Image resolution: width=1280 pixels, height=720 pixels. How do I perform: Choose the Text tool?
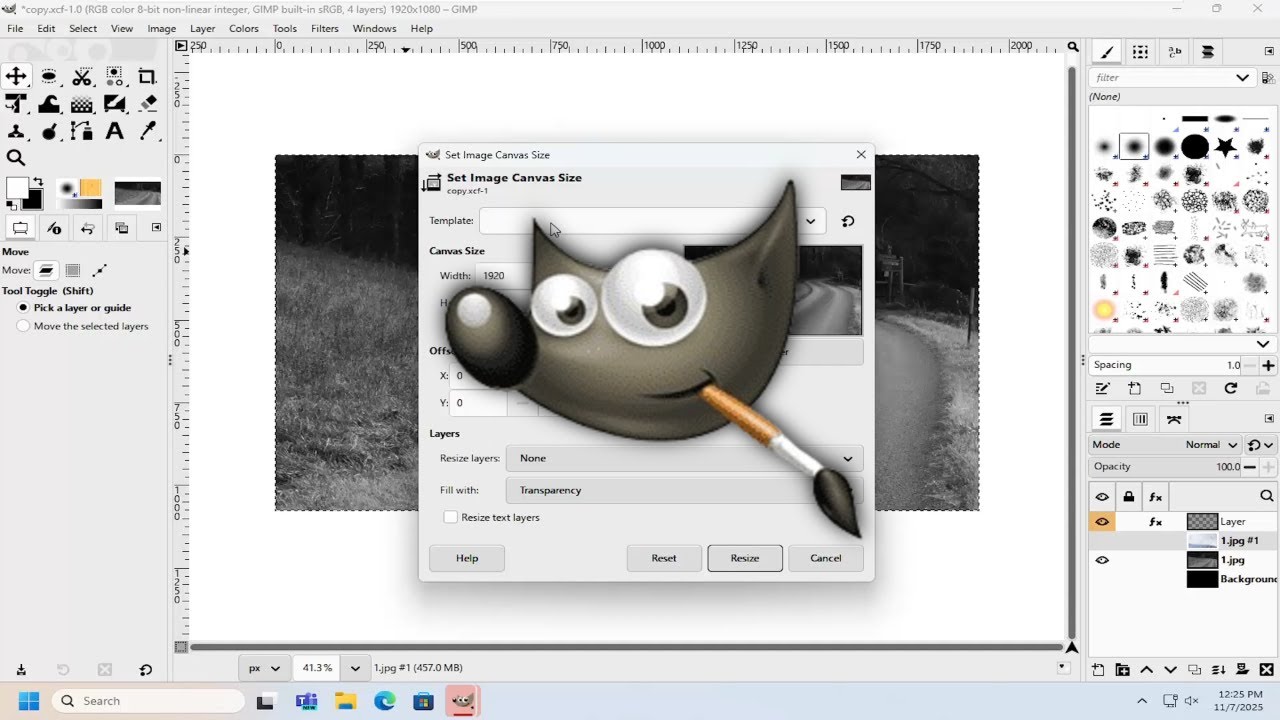(114, 131)
